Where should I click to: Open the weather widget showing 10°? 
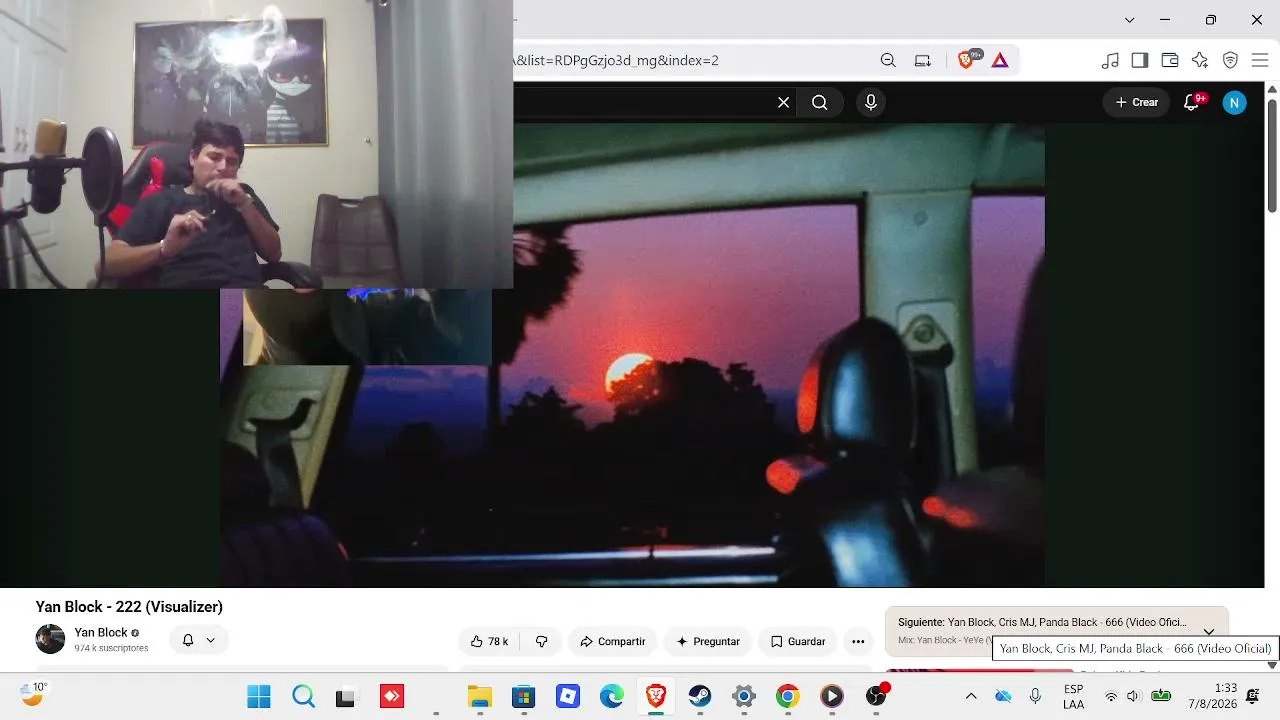(33, 694)
